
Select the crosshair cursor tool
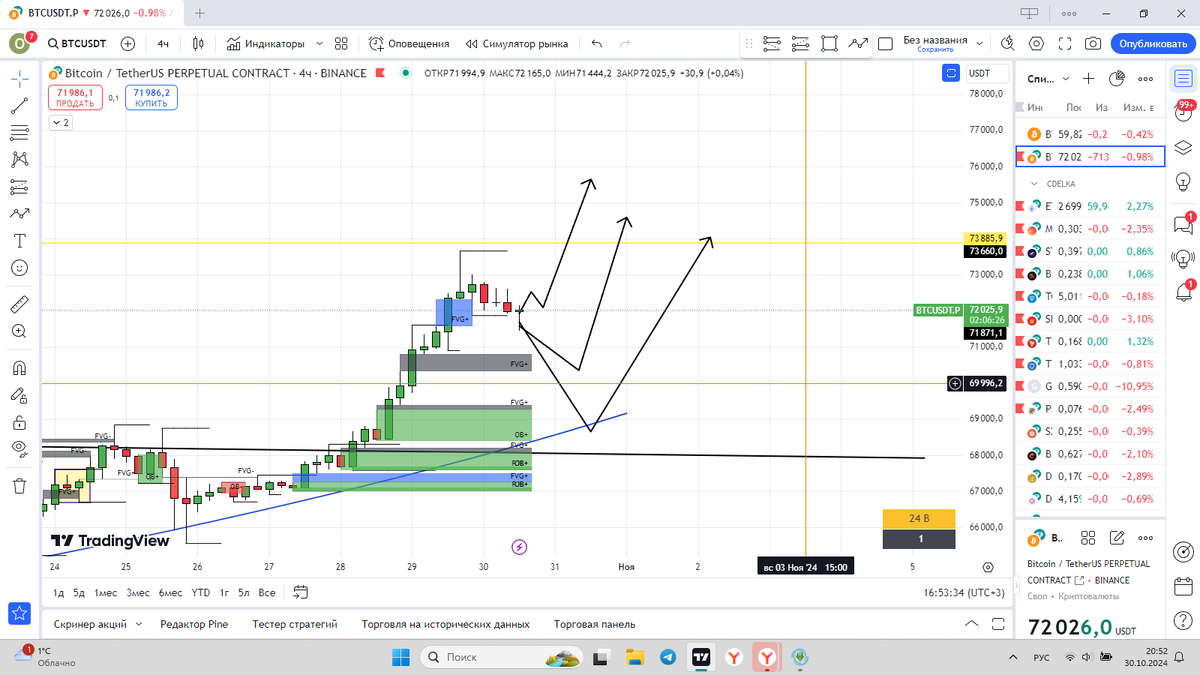19,78
